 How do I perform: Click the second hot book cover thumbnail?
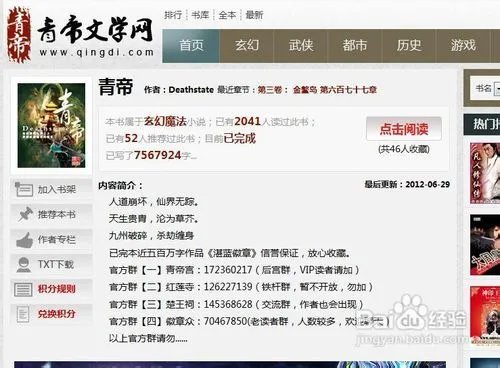(x=485, y=245)
